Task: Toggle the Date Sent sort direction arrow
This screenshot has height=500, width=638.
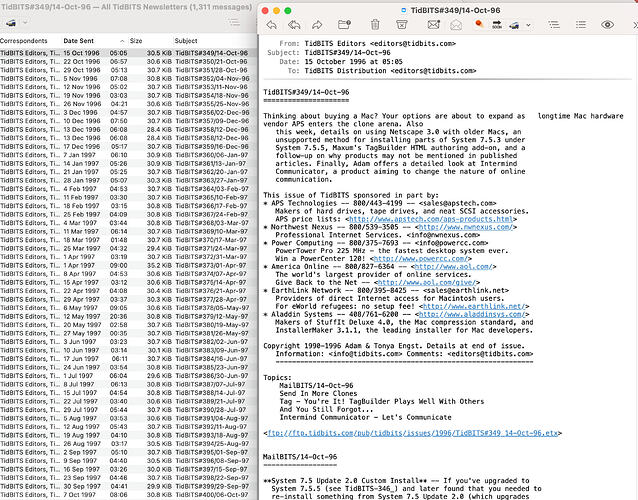Action: point(122,41)
